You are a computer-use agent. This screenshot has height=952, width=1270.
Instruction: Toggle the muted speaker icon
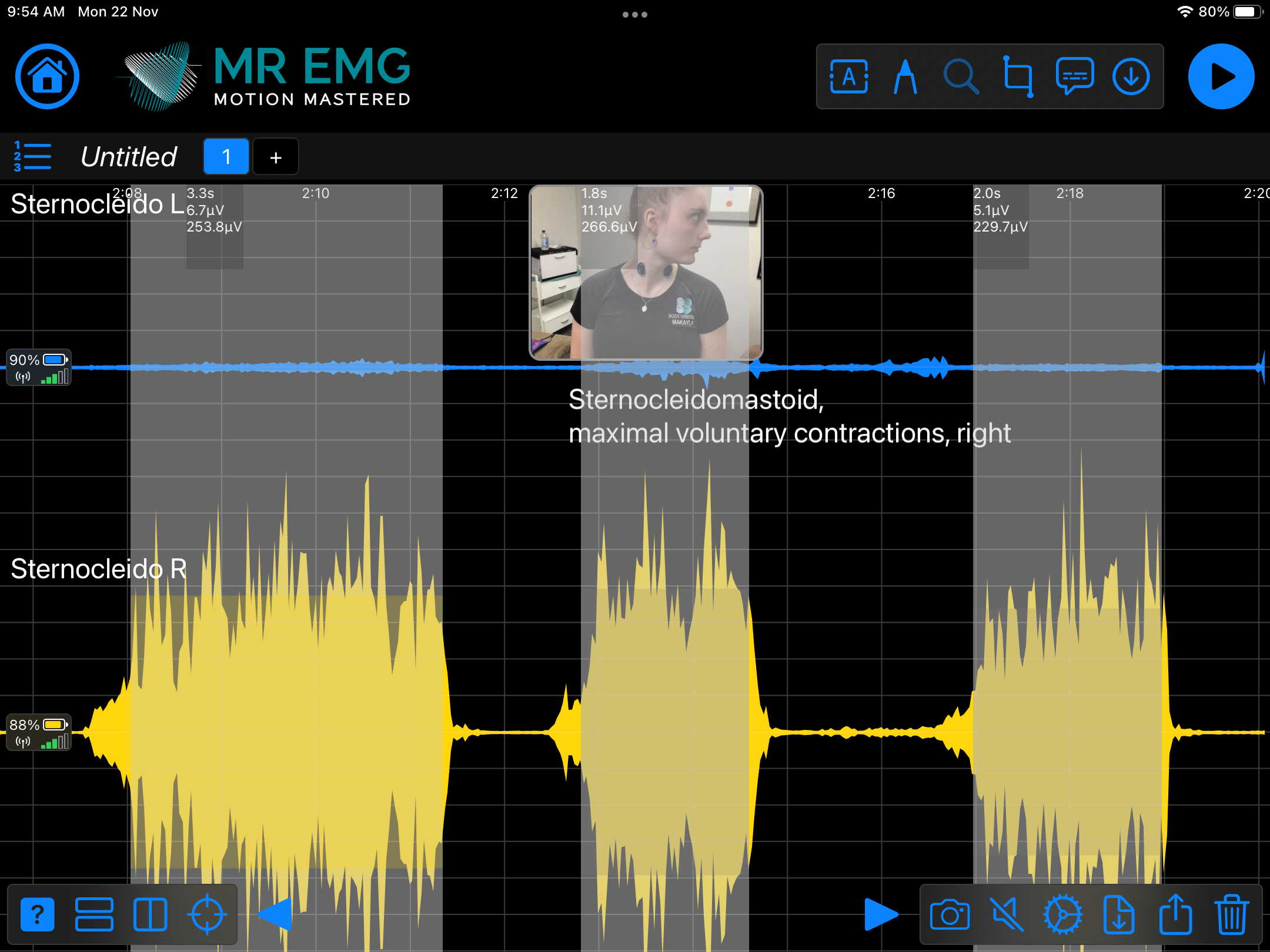pyautogui.click(x=1006, y=914)
